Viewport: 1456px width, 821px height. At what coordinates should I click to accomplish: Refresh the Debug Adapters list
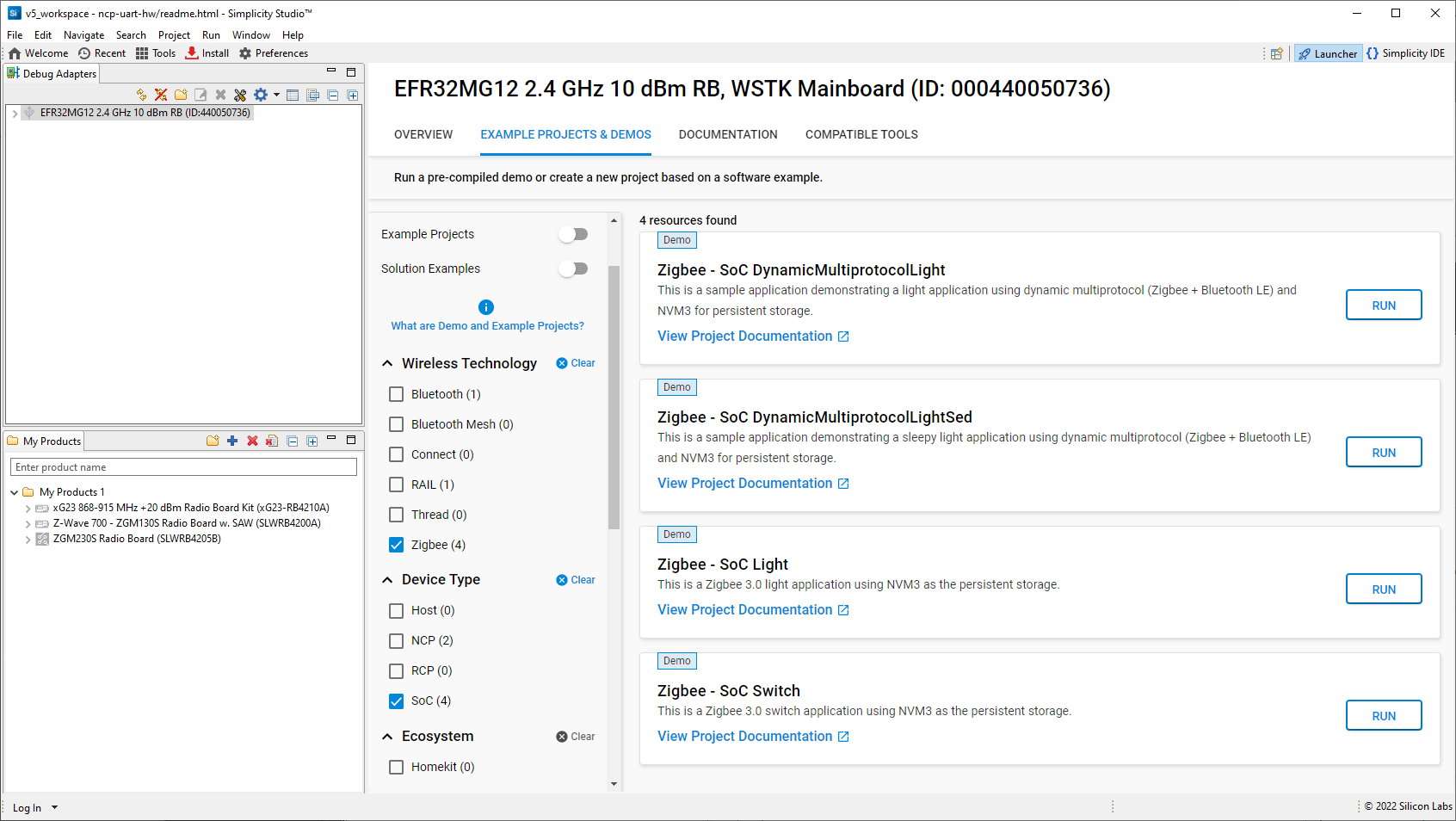tap(141, 95)
